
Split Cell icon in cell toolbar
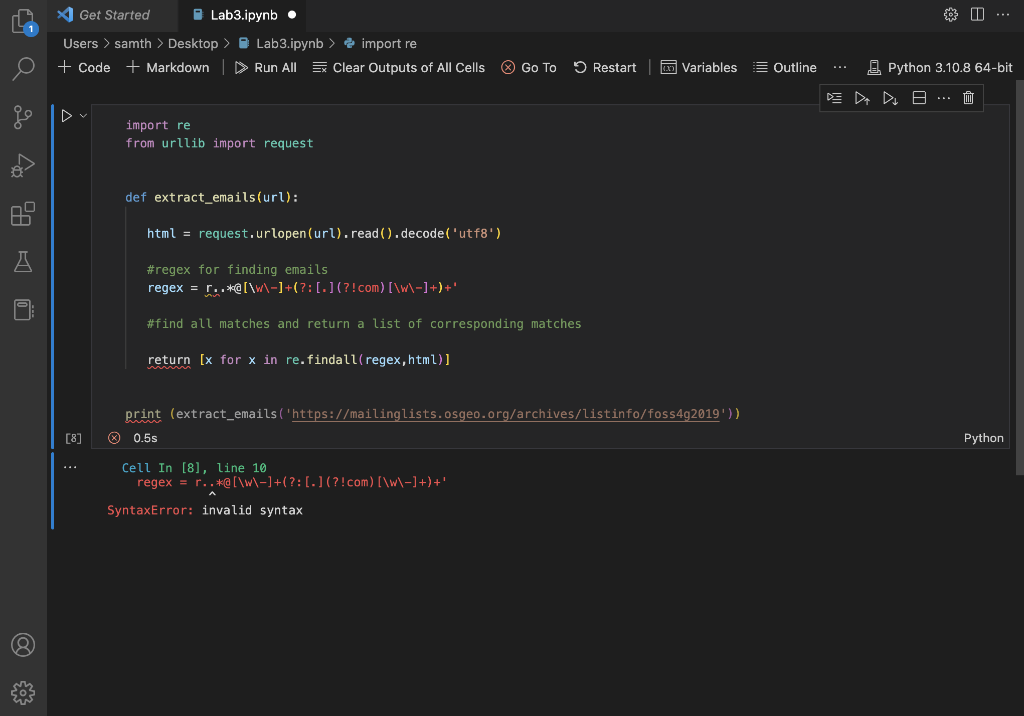click(919, 98)
